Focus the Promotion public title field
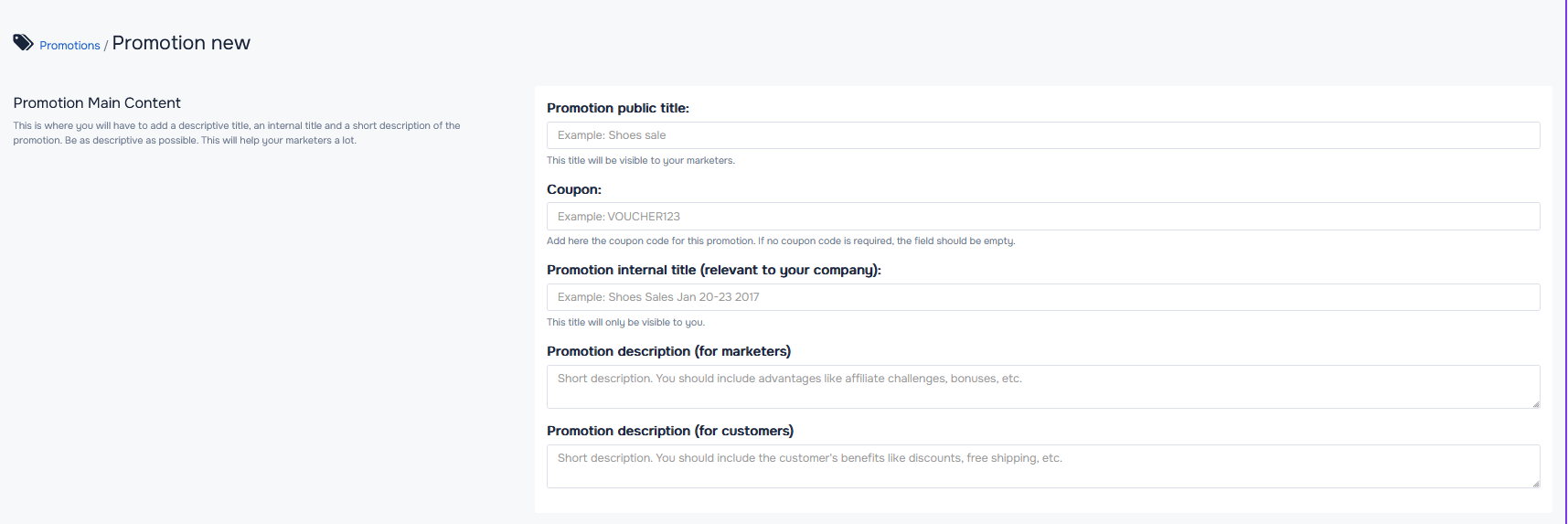The height and width of the screenshot is (524, 1568). (1043, 135)
